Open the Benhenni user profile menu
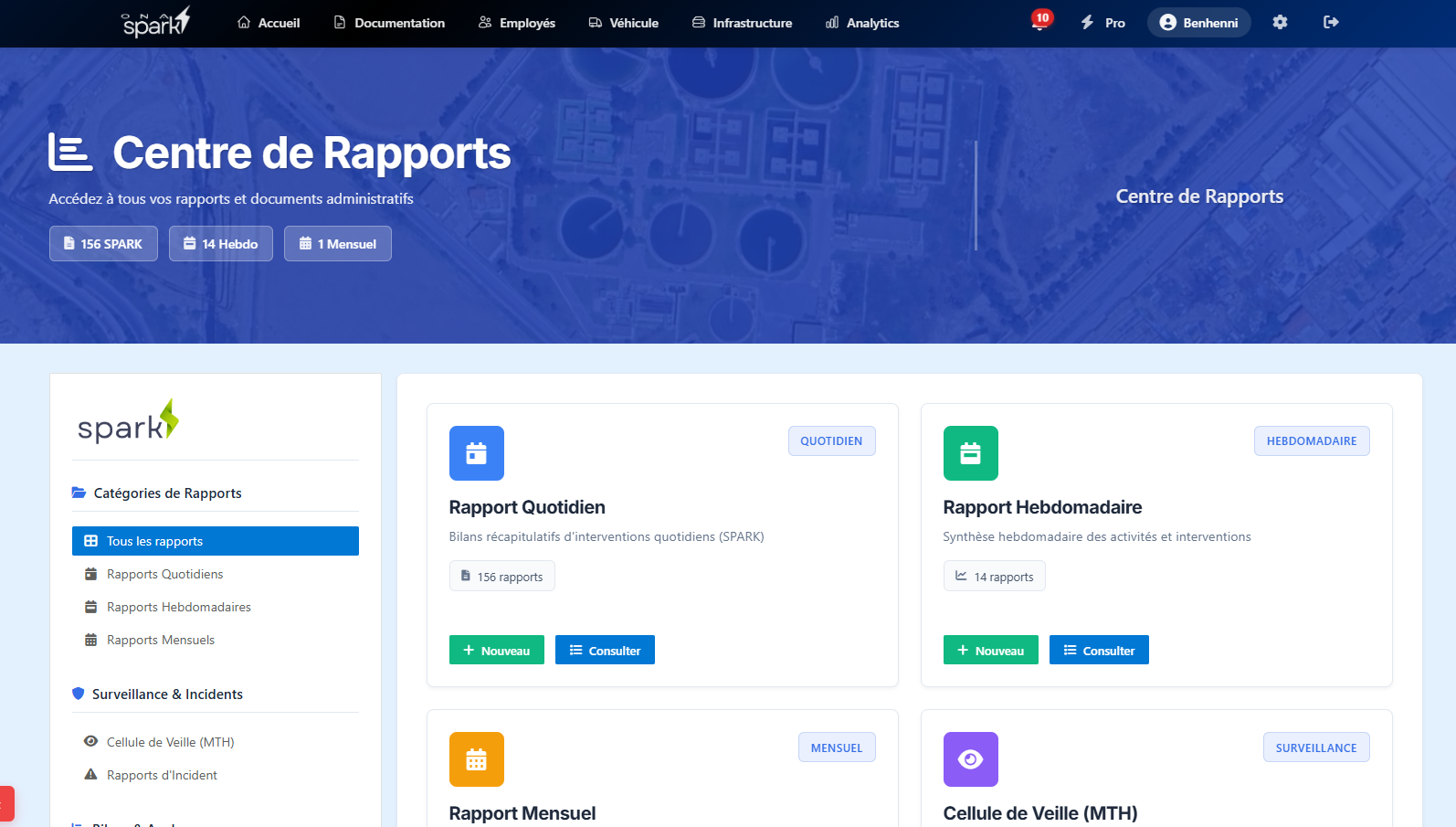The height and width of the screenshot is (827, 1456). [1198, 23]
